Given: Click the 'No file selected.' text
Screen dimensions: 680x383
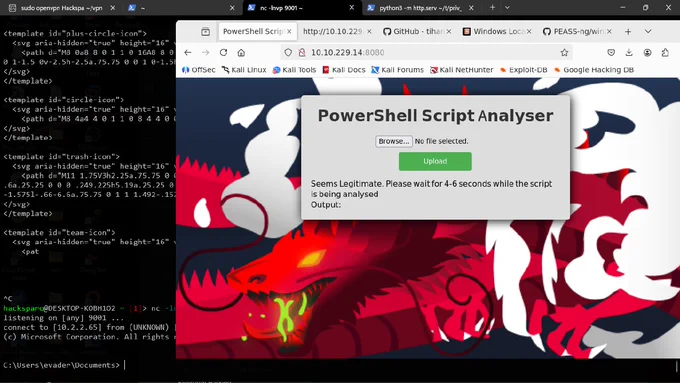Looking at the screenshot, I should tap(441, 141).
